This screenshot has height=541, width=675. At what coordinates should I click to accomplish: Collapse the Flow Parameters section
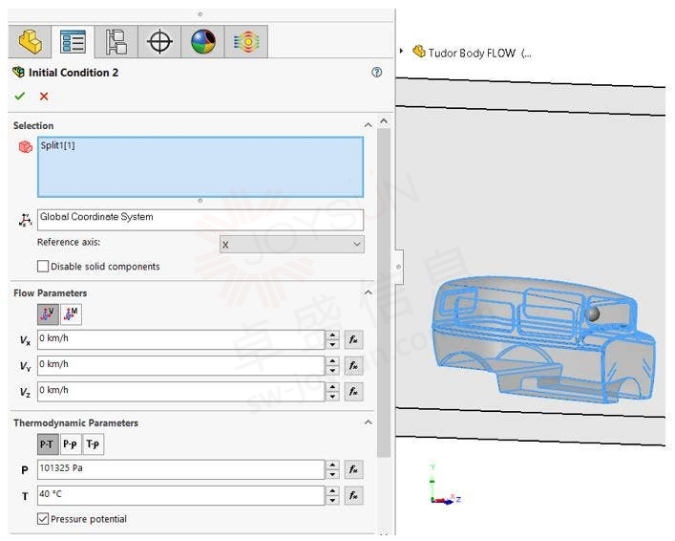coord(368,293)
